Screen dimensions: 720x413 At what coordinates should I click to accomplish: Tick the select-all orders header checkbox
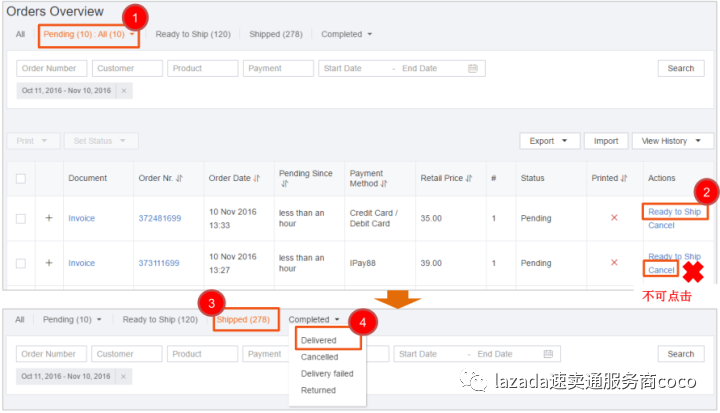tap(21, 179)
